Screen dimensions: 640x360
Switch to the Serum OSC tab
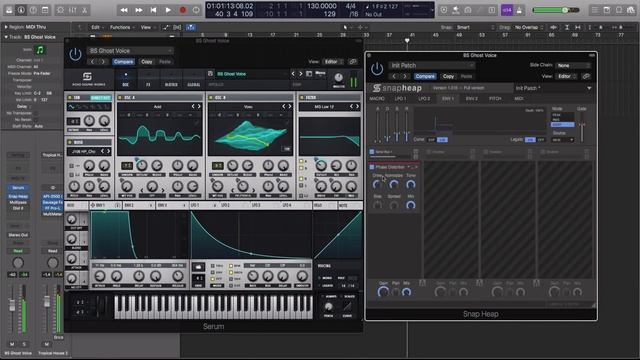click(x=125, y=79)
